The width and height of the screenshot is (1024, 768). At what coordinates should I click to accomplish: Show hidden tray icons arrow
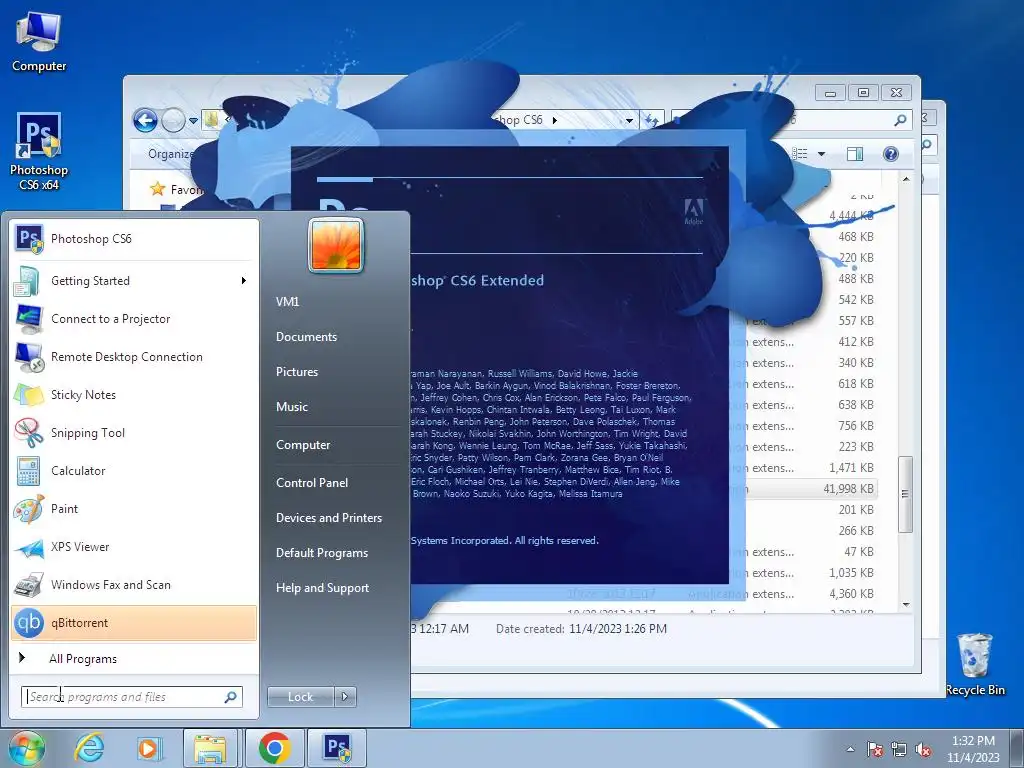click(x=850, y=749)
